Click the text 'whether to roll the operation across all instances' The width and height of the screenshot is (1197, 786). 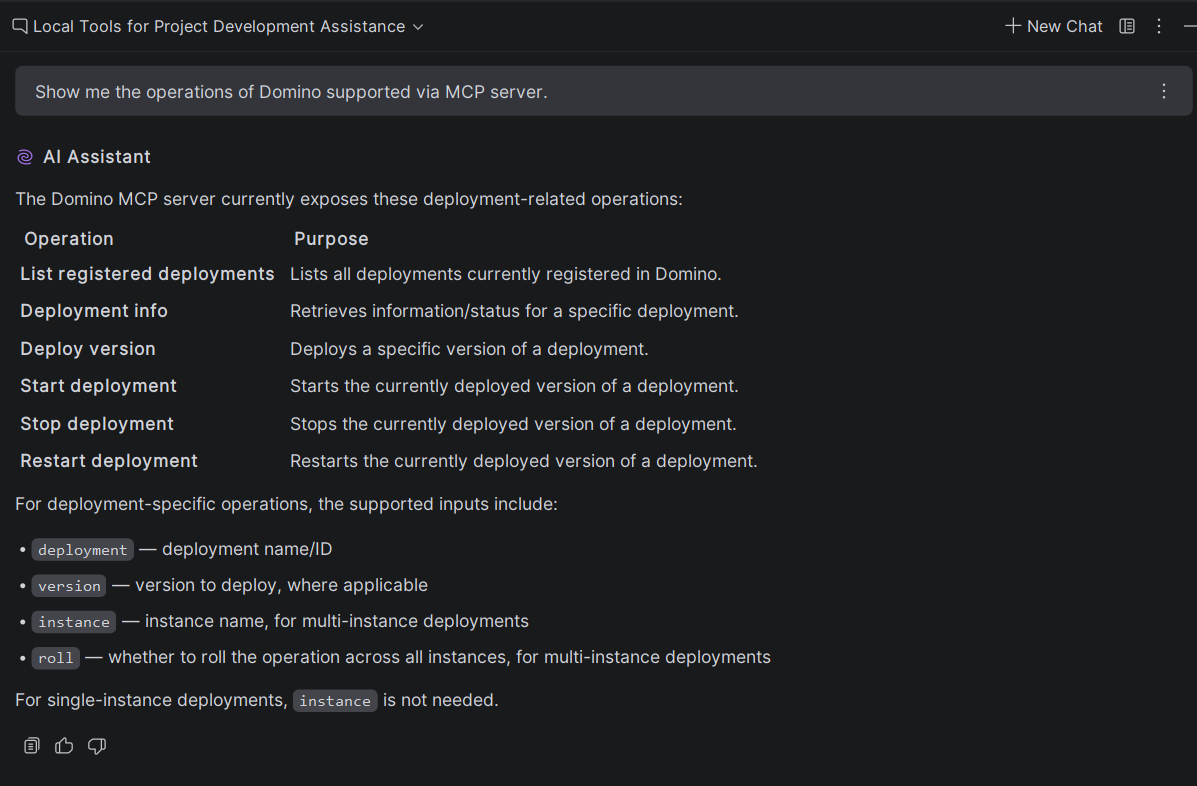tap(309, 657)
